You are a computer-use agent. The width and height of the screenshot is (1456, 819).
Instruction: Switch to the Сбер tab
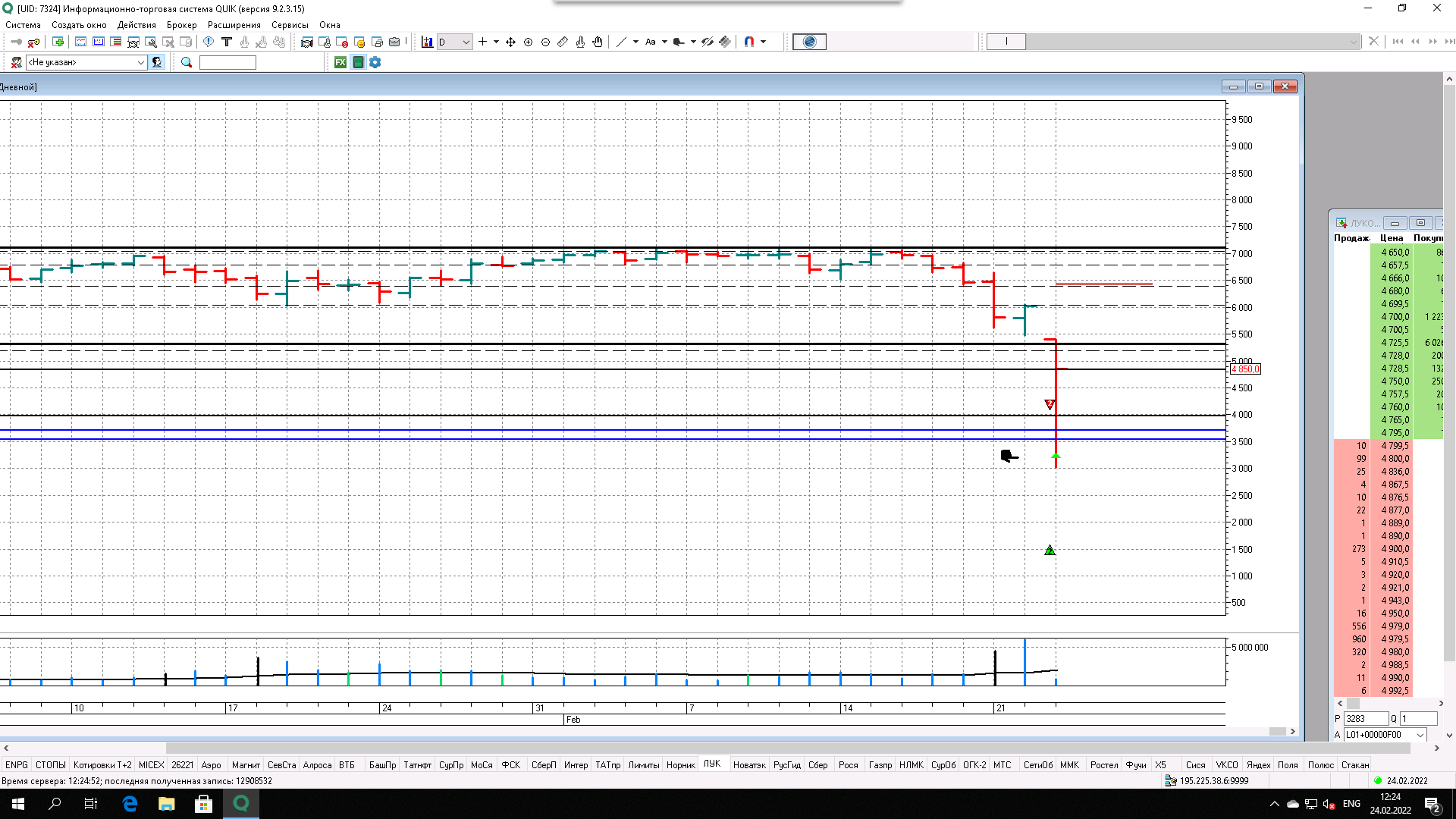pyautogui.click(x=817, y=764)
